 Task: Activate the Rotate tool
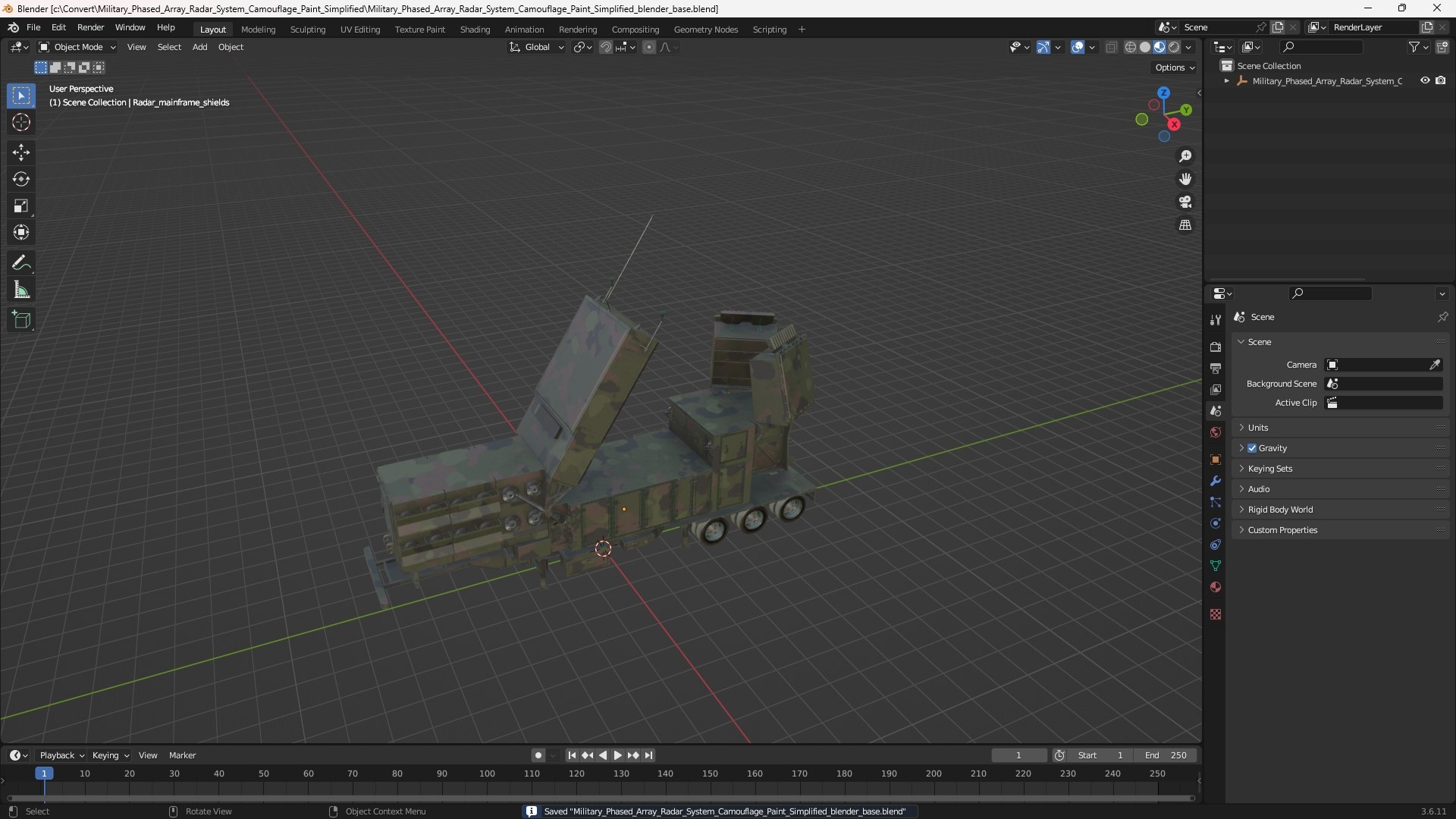pos(21,179)
